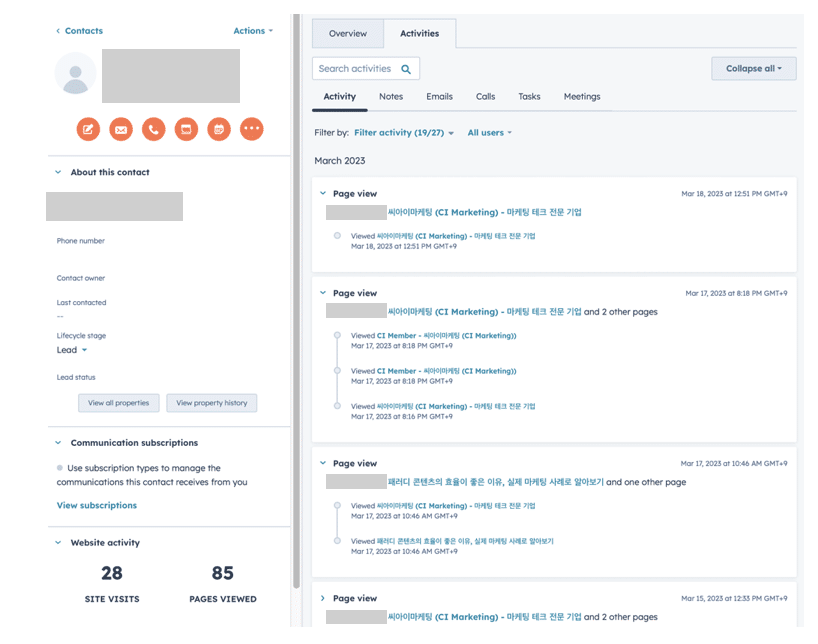Open the Actions dropdown menu

tap(253, 31)
